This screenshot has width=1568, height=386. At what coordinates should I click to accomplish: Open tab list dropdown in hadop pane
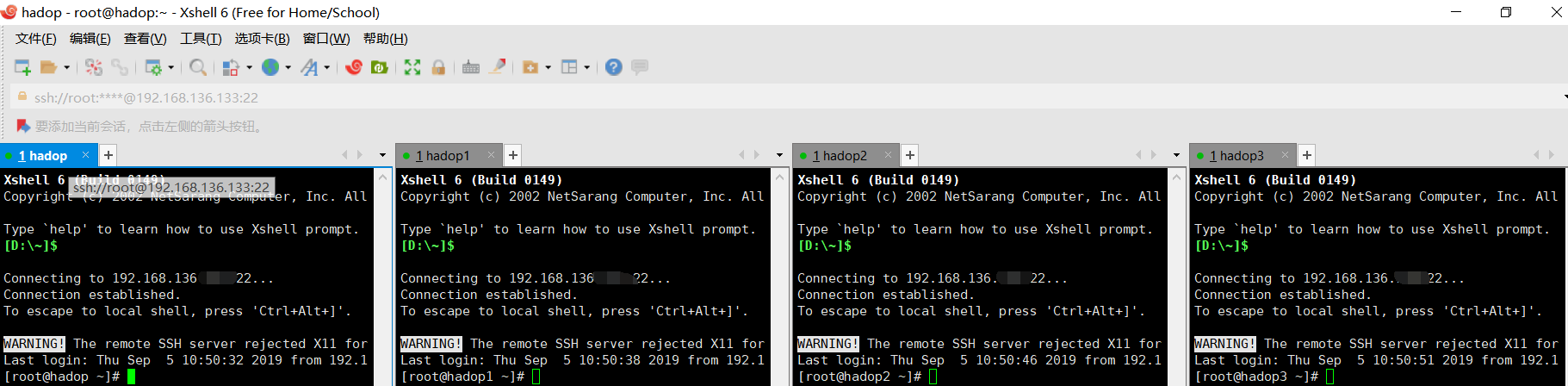coord(382,155)
